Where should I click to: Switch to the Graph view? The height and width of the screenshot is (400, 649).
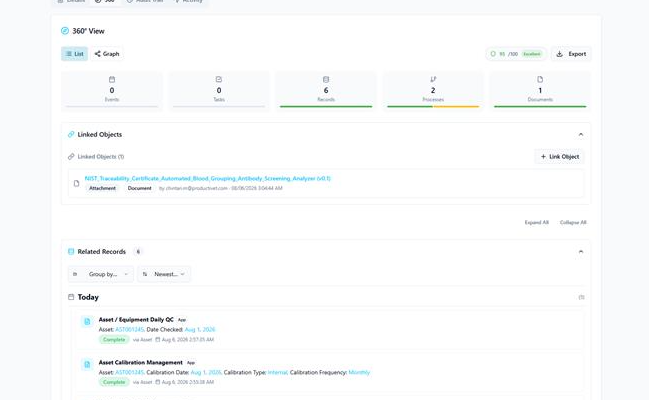click(x=107, y=54)
